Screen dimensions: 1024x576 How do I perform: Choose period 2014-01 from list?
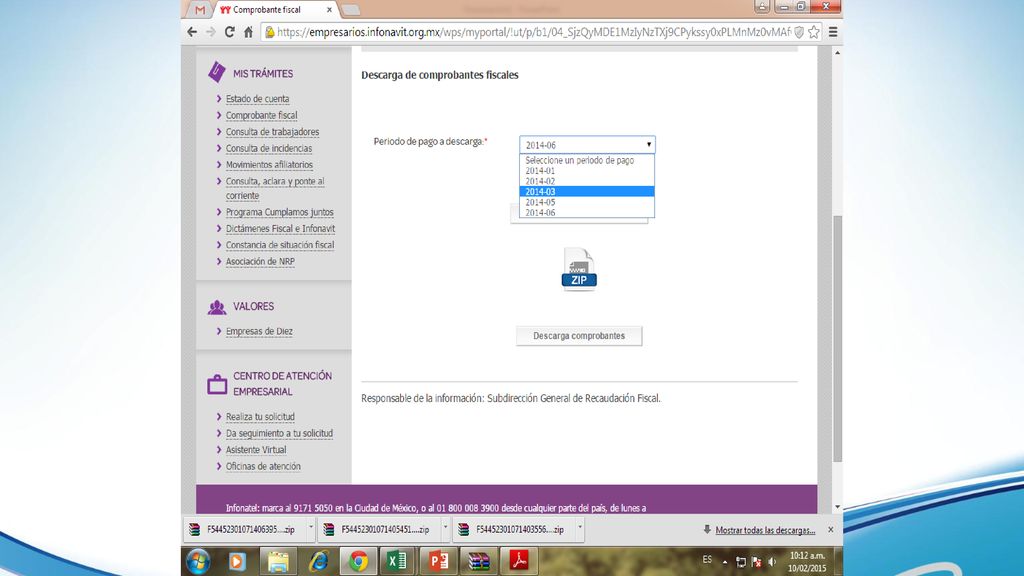(586, 170)
